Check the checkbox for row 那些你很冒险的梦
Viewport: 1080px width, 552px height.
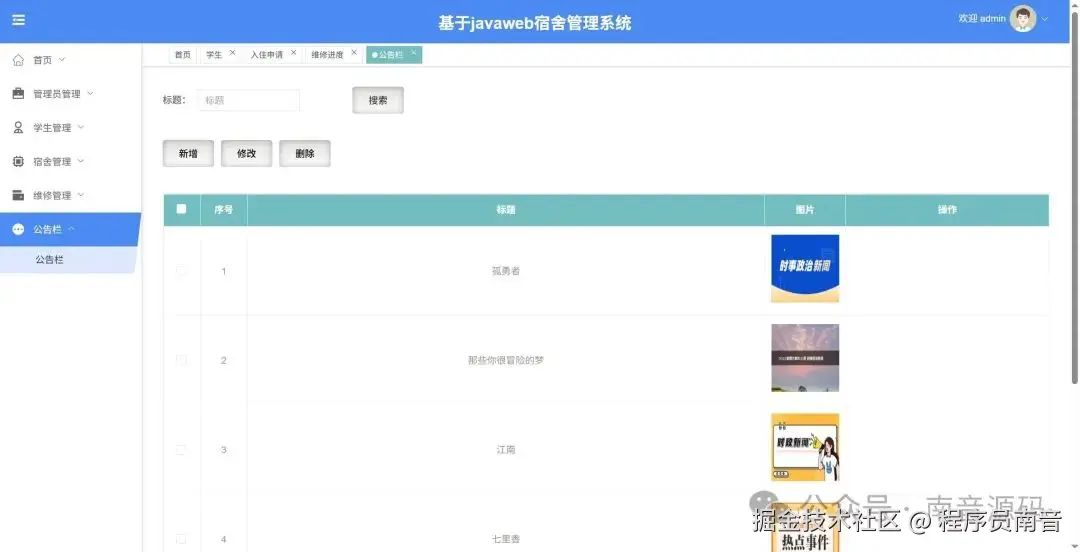[x=181, y=360]
